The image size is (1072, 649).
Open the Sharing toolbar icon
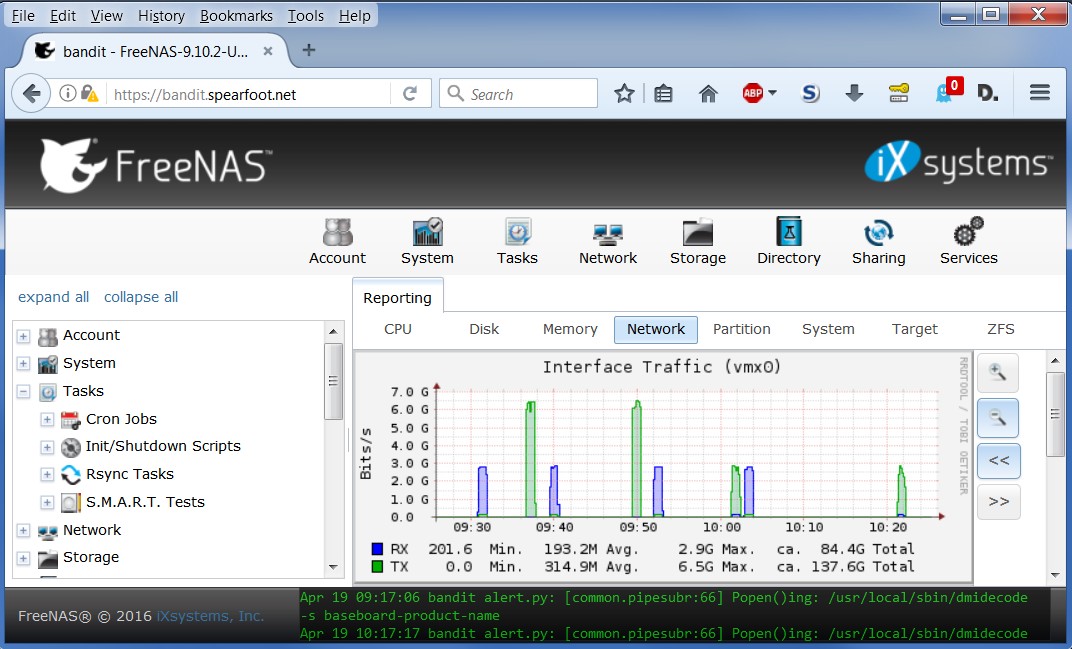click(x=878, y=233)
